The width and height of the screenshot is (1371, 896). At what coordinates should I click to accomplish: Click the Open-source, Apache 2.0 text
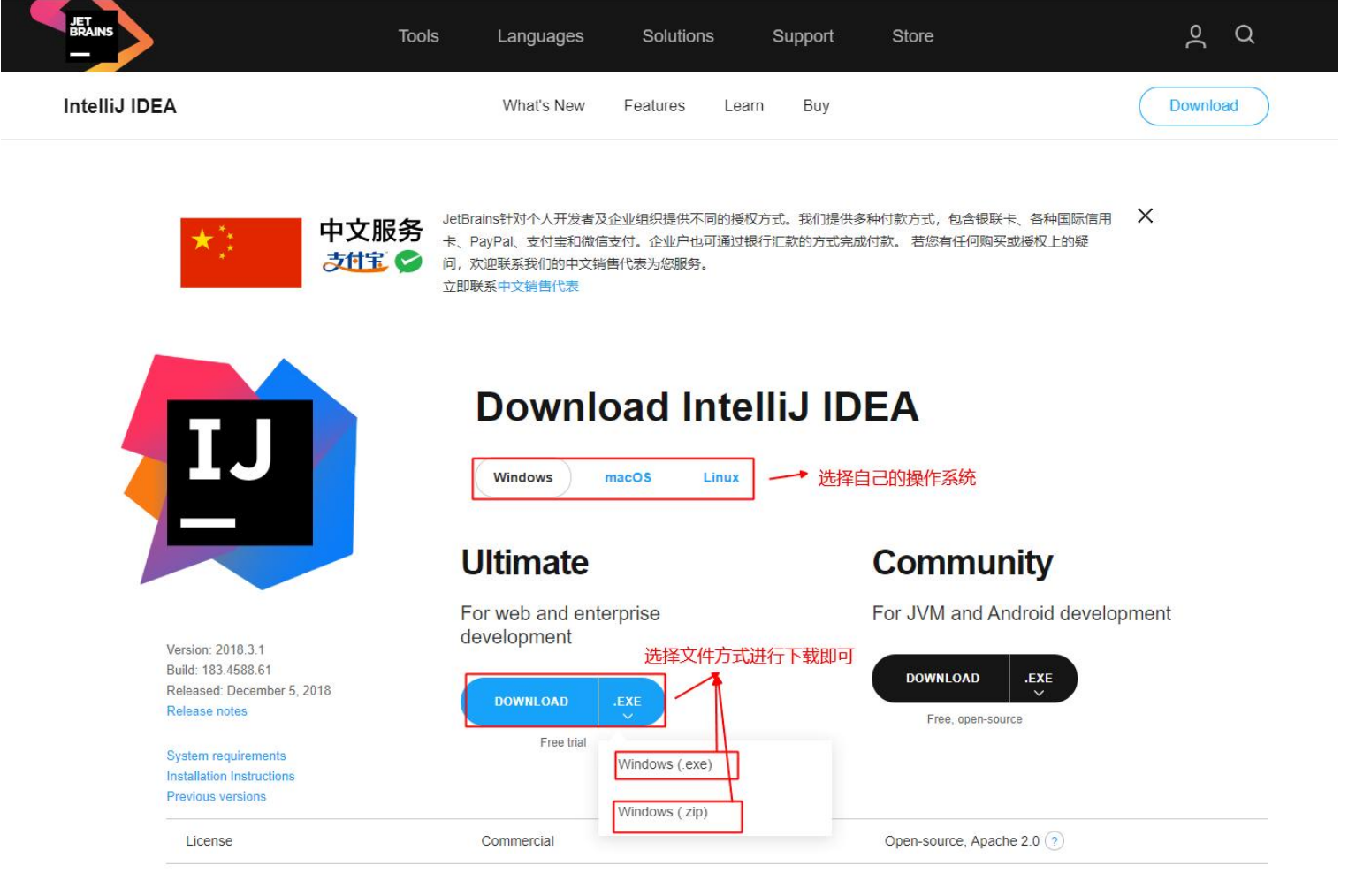[x=962, y=841]
